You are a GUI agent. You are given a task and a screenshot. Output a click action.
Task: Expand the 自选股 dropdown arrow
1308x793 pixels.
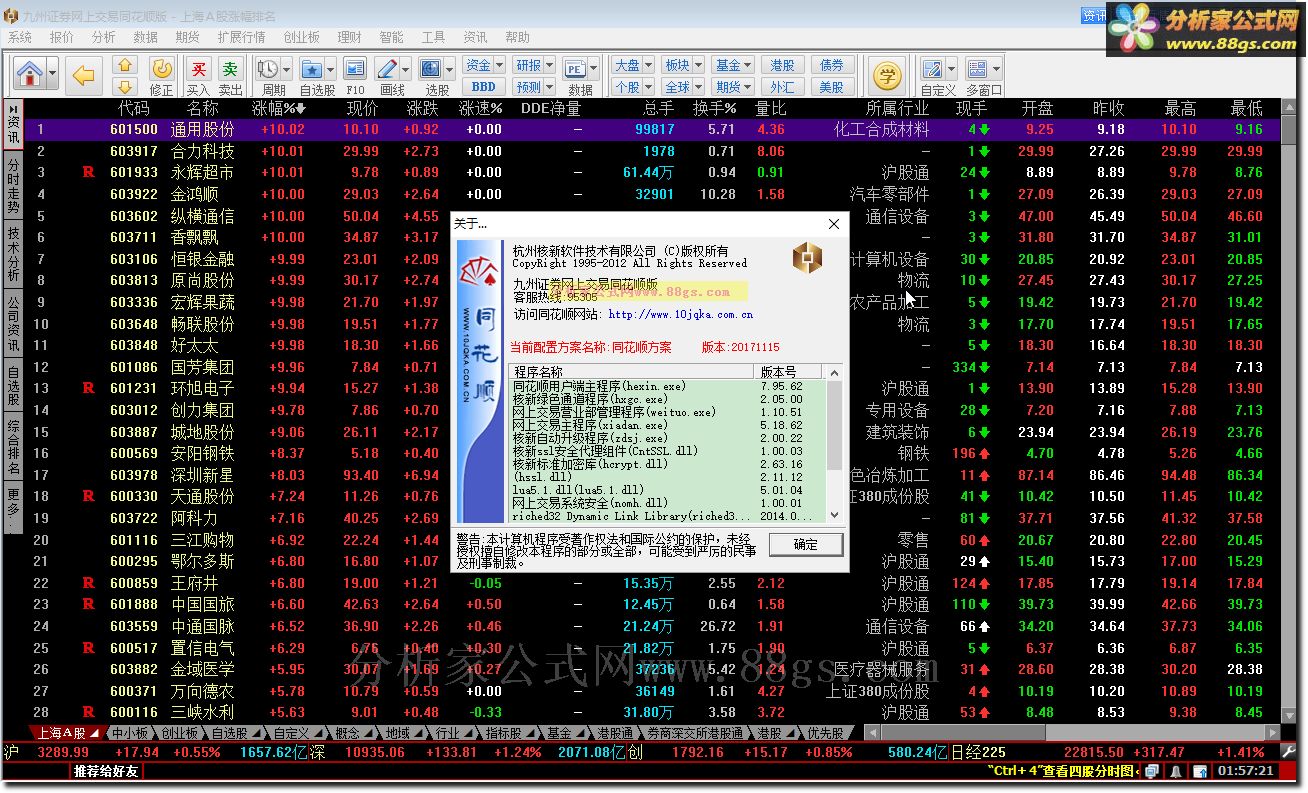pos(330,69)
